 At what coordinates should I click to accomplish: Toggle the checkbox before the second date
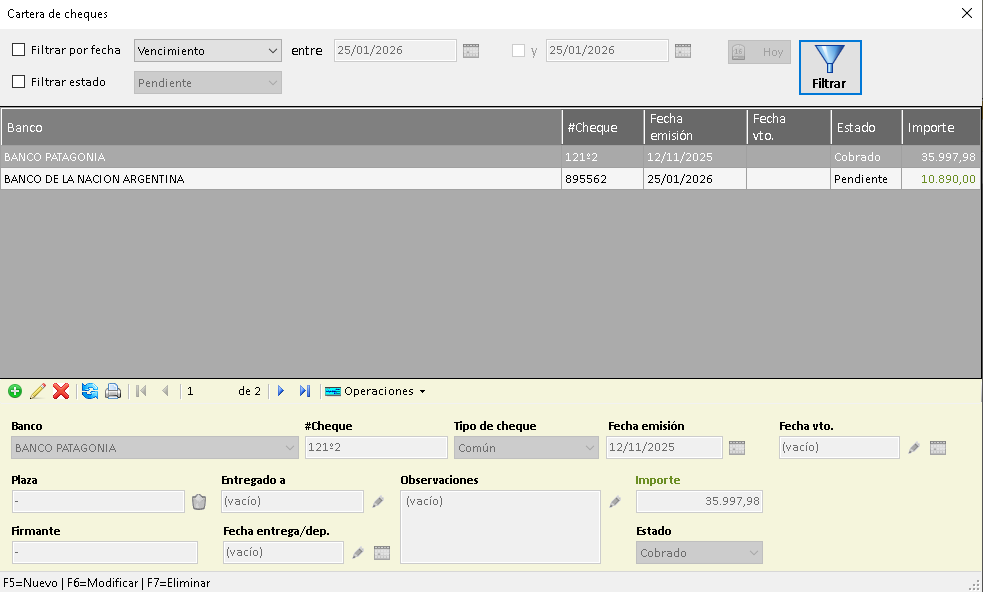click(518, 50)
